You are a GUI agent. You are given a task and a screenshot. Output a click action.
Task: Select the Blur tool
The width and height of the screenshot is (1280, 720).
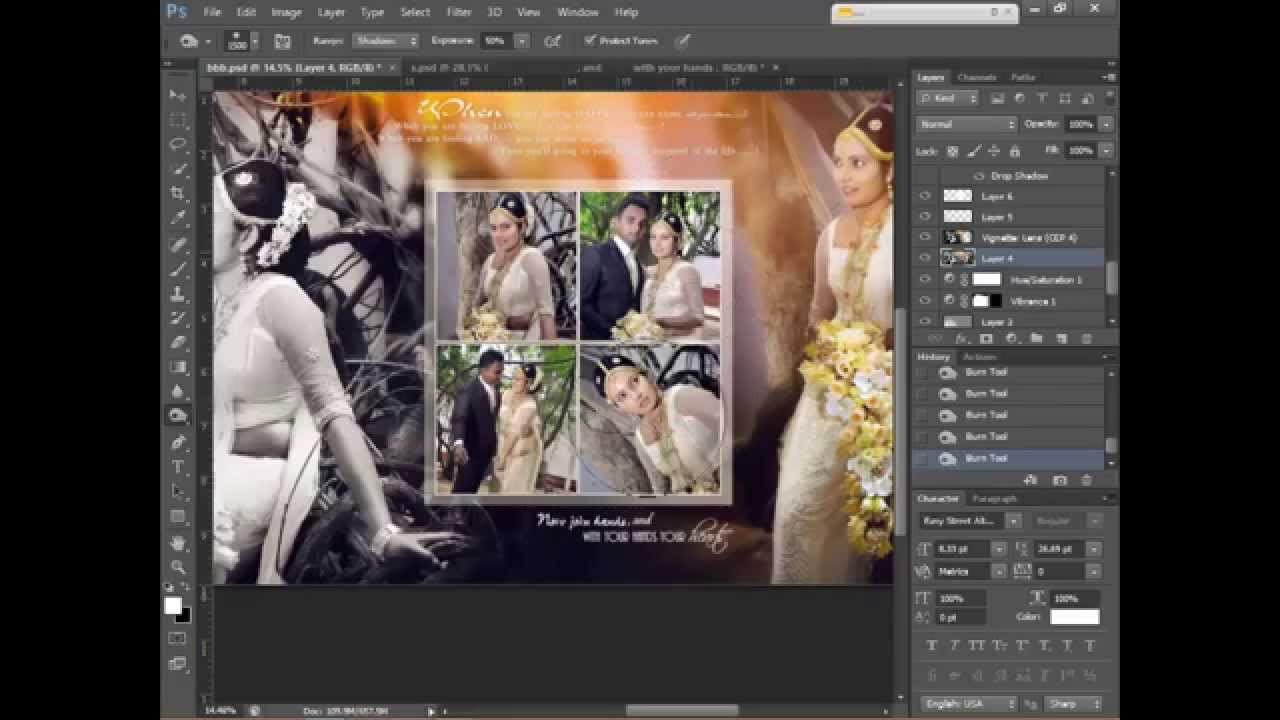(x=178, y=391)
